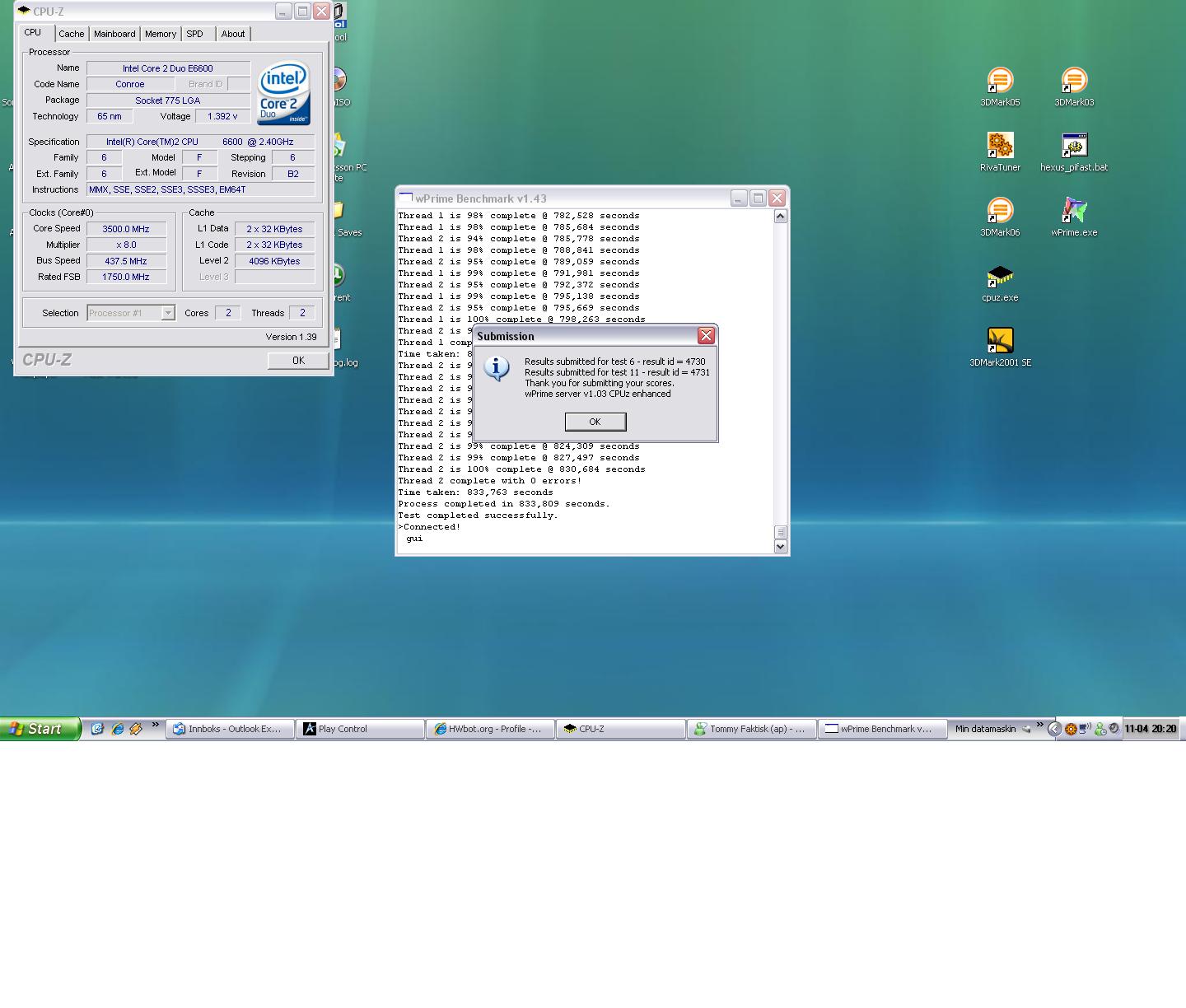Open the 3DMark03 desktop shortcut
The width and height of the screenshot is (1186, 1008).
point(1074,86)
